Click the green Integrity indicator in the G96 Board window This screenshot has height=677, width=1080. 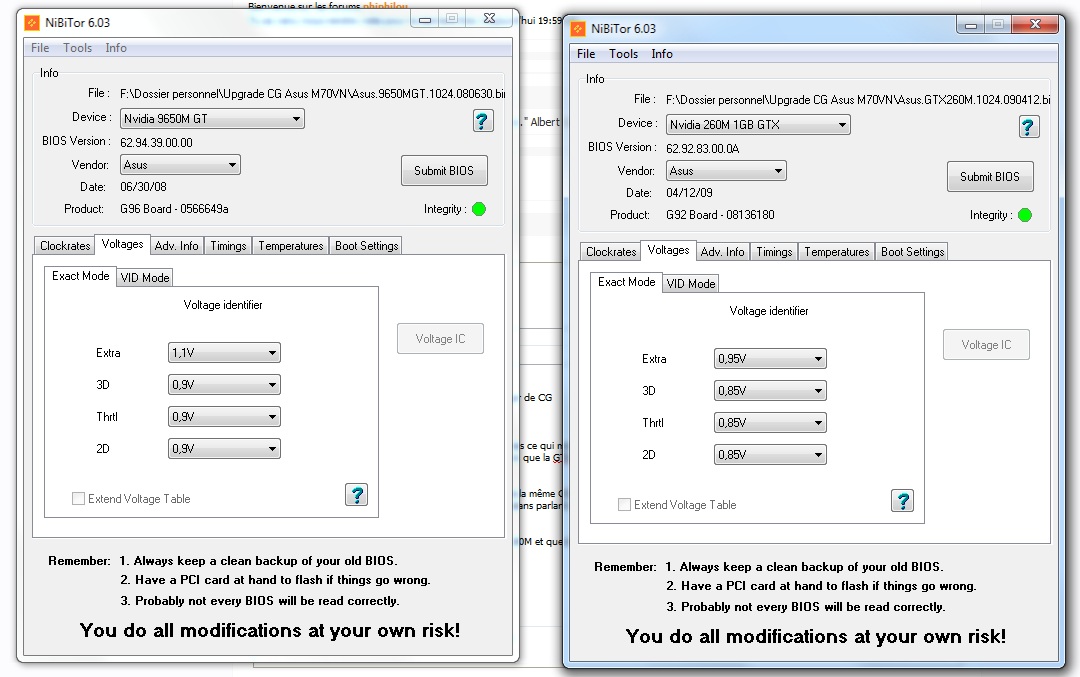coord(479,209)
